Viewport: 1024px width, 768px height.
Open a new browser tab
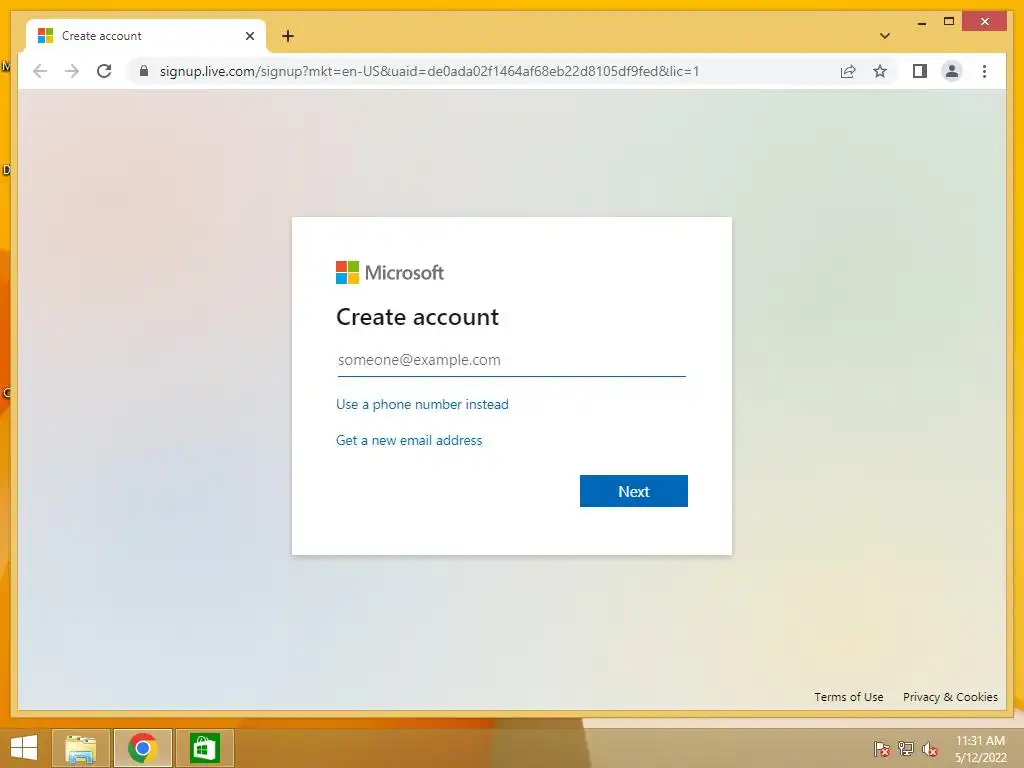tap(288, 36)
